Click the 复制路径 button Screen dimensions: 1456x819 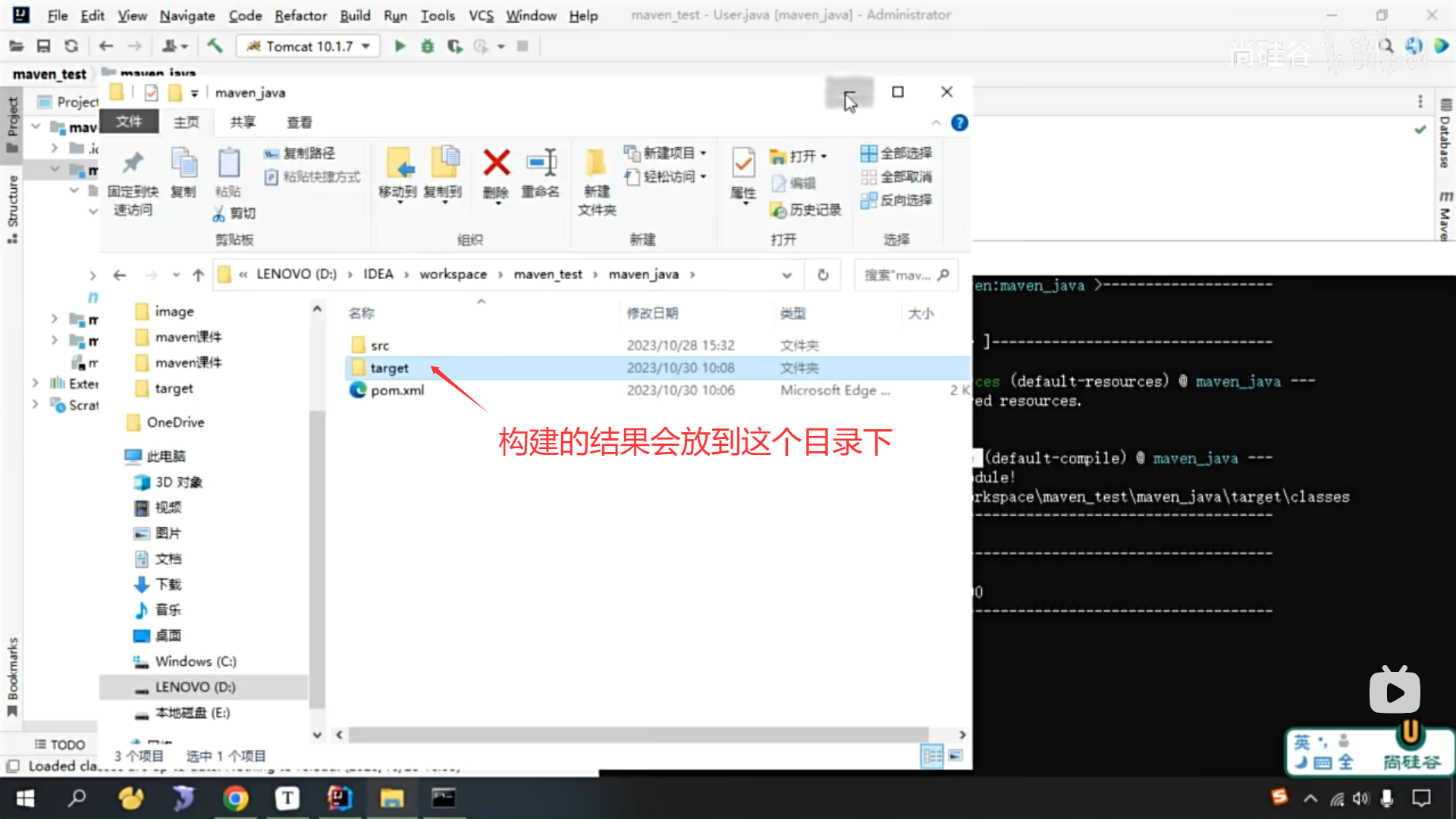pos(300,153)
